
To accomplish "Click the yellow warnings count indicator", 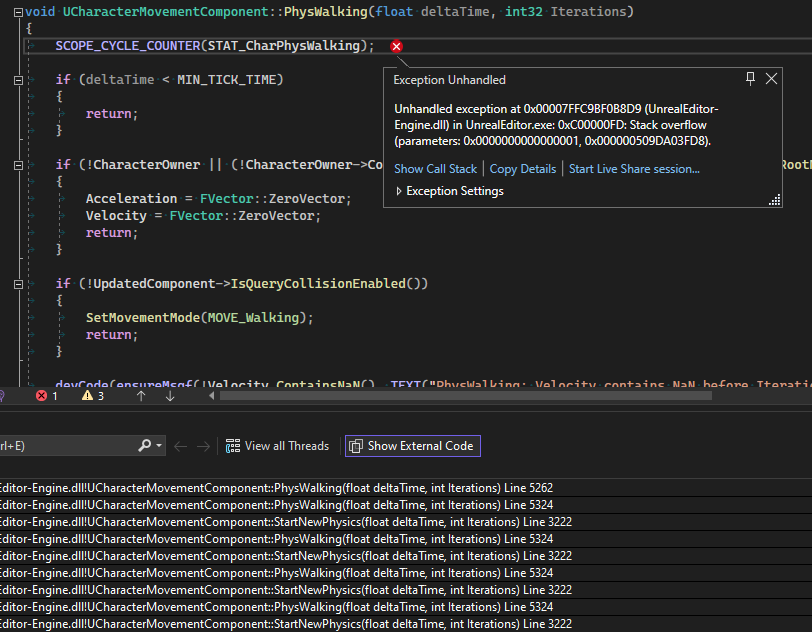I will [93, 396].
